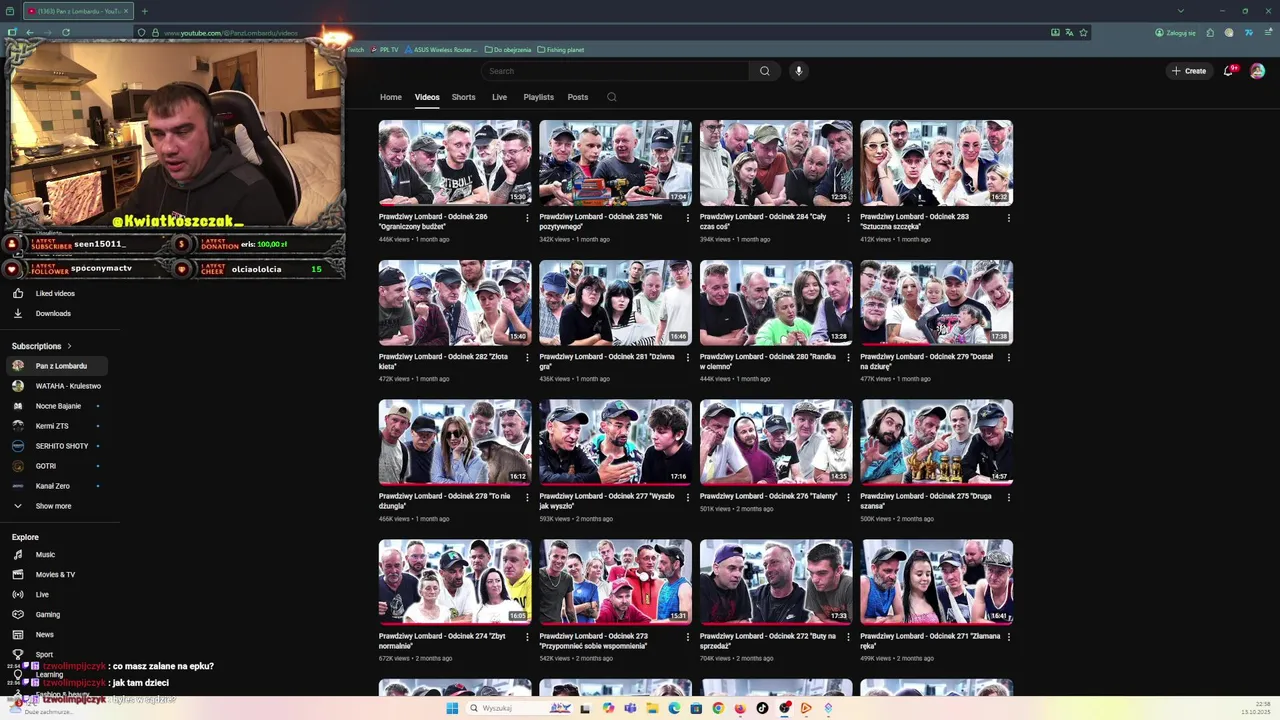Image resolution: width=1280 pixels, height=720 pixels.
Task: Open options menu for Odcinek 286
Action: [527, 218]
